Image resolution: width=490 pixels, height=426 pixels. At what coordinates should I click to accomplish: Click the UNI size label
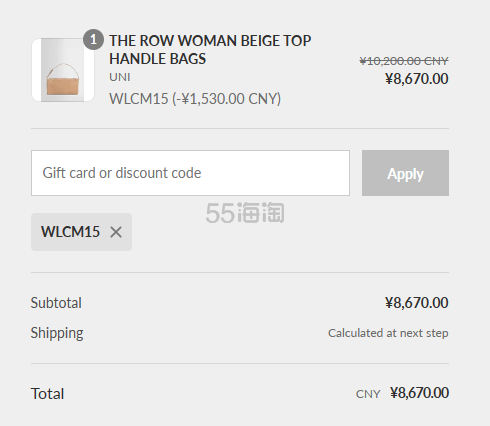(x=120, y=77)
